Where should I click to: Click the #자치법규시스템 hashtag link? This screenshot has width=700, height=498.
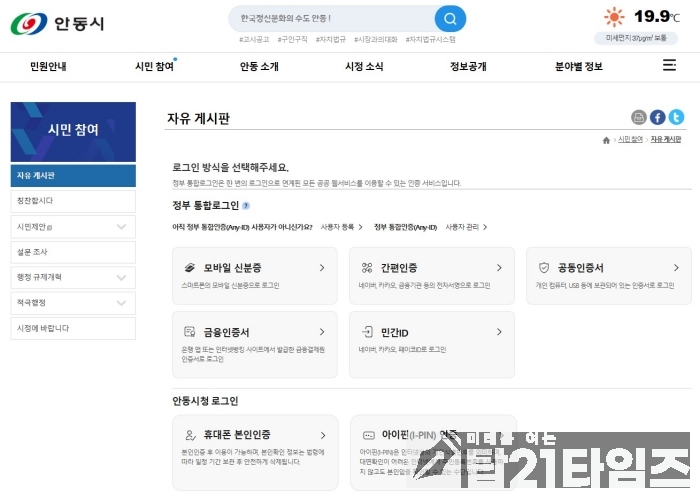(x=430, y=39)
